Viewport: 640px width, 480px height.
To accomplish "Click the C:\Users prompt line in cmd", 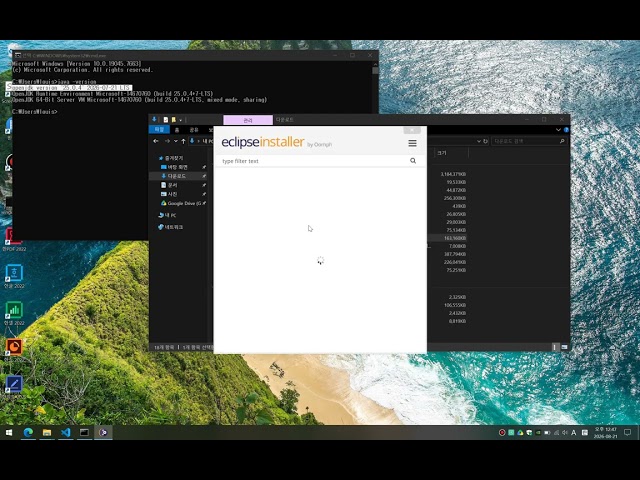I will coord(35,111).
